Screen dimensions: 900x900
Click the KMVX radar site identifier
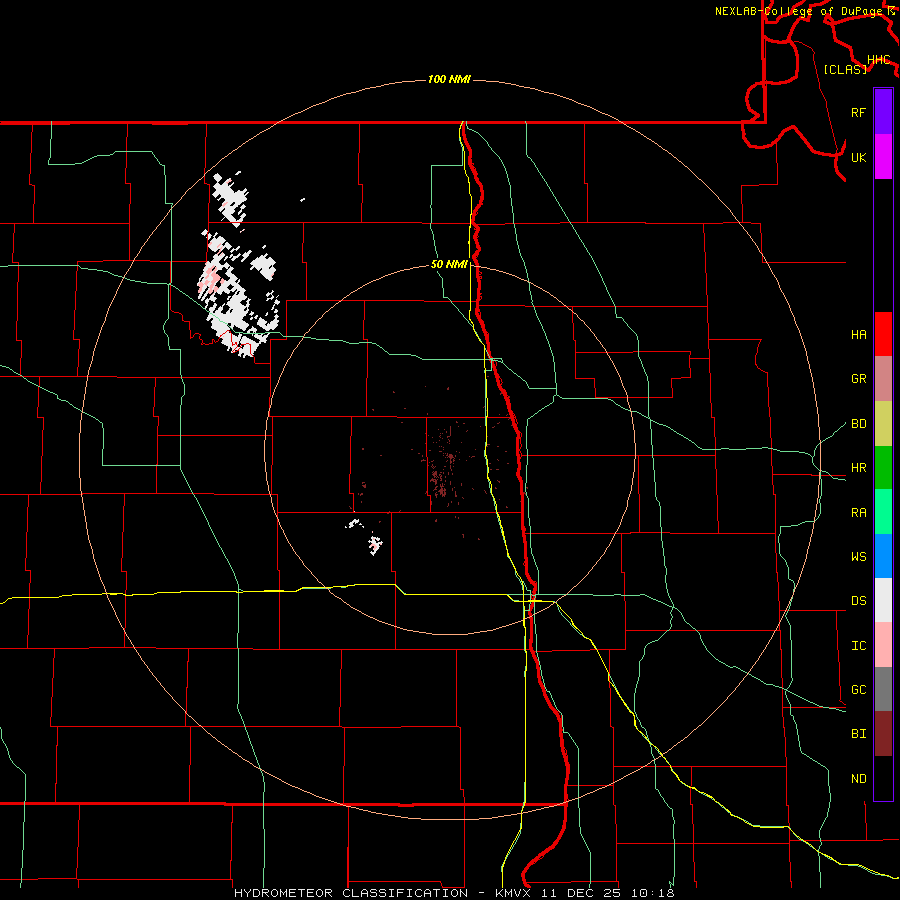point(513,893)
